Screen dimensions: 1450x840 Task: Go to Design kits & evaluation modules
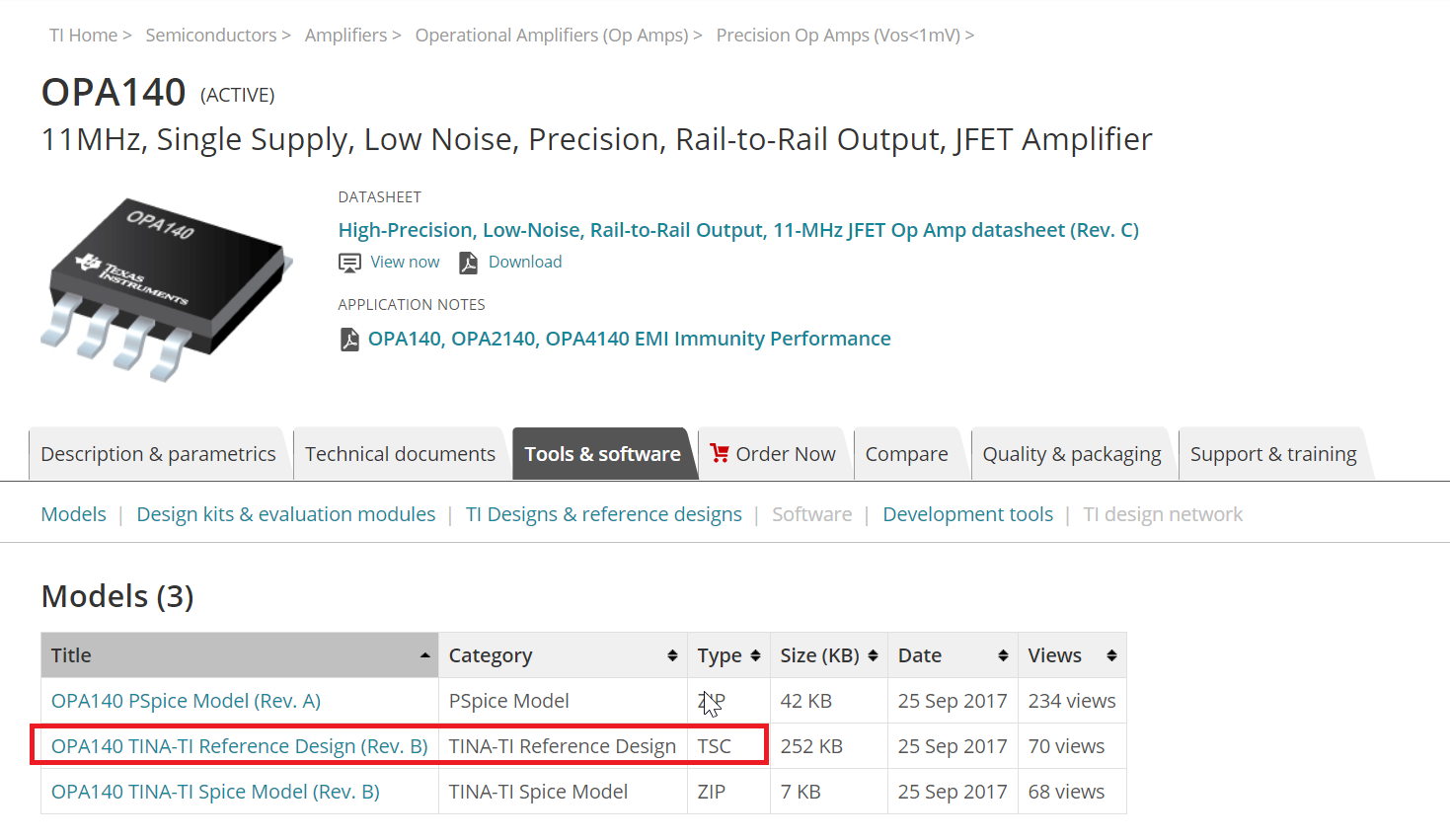tap(285, 514)
